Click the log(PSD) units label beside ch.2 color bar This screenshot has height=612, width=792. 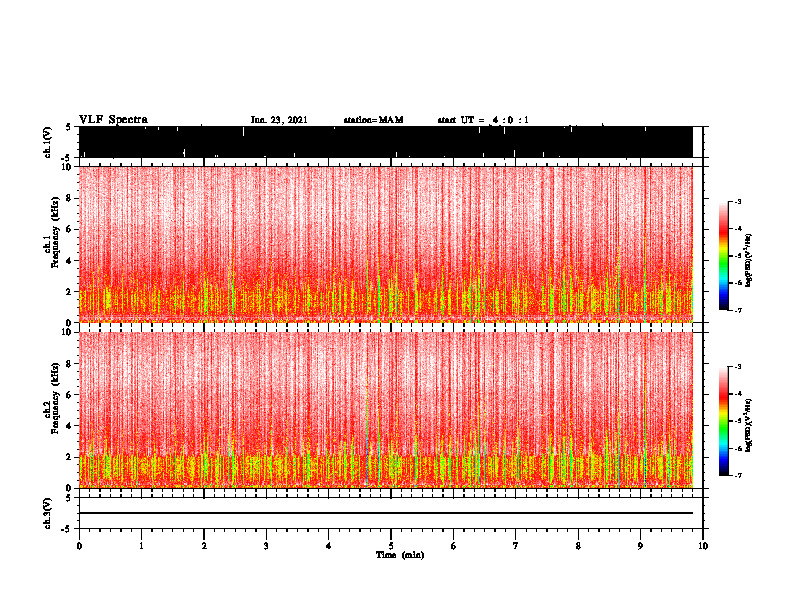tap(749, 425)
